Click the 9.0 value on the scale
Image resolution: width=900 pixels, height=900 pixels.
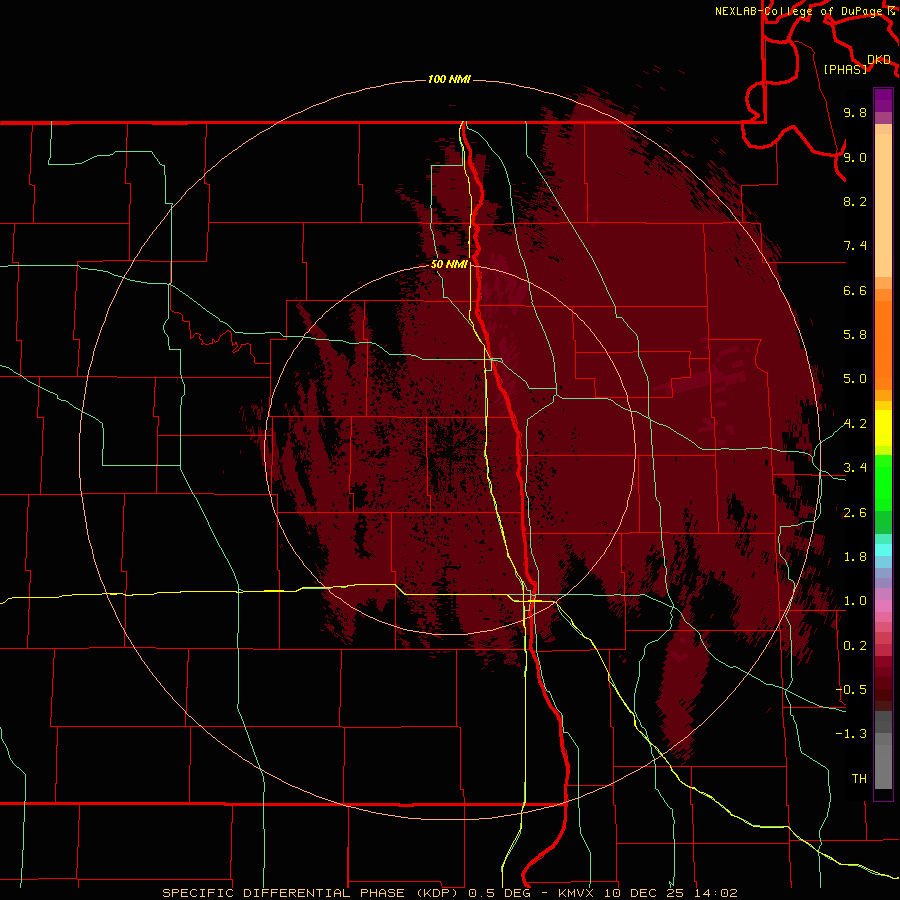tap(855, 157)
